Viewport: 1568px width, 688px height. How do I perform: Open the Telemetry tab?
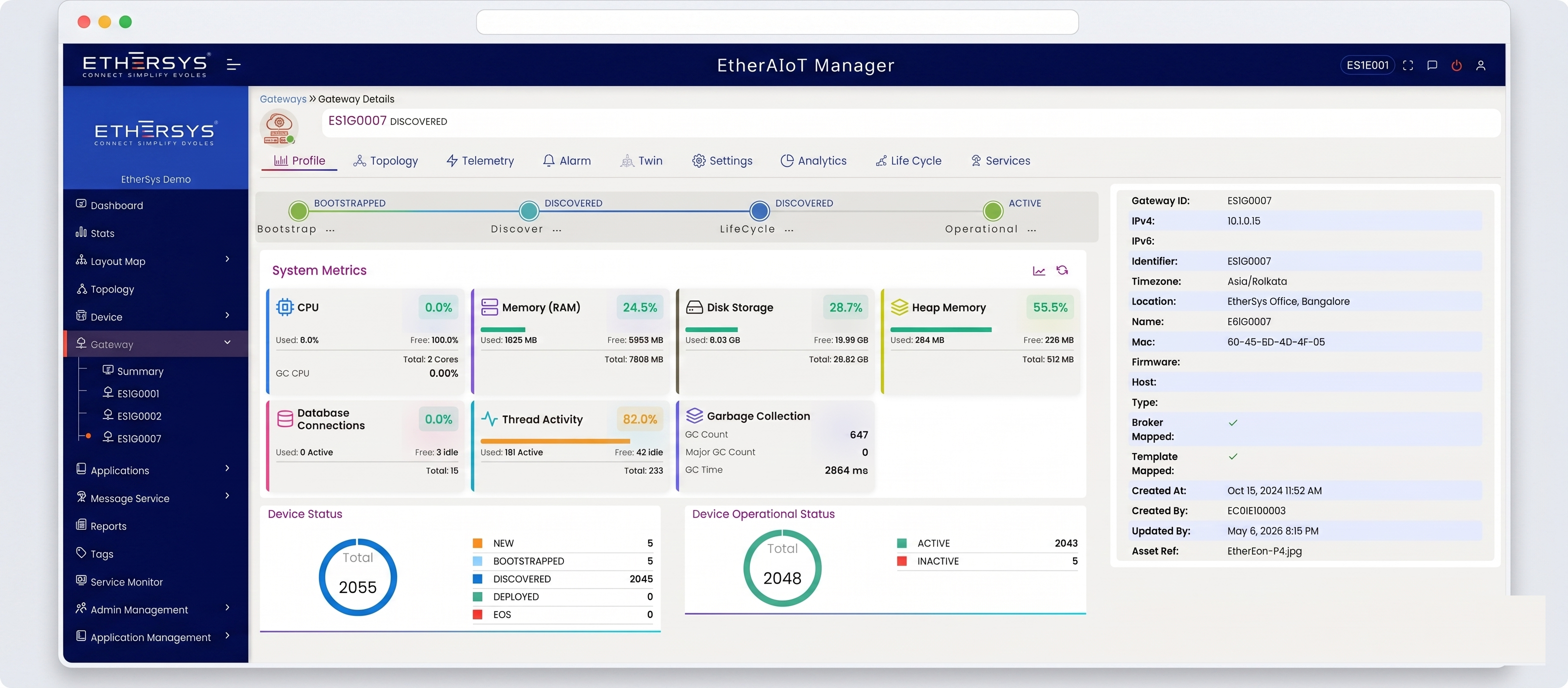point(479,160)
